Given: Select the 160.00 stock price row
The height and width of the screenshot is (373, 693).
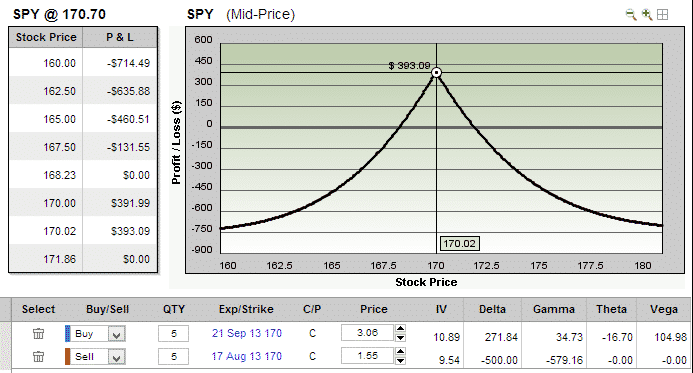Looking at the screenshot, I should pos(83,63).
